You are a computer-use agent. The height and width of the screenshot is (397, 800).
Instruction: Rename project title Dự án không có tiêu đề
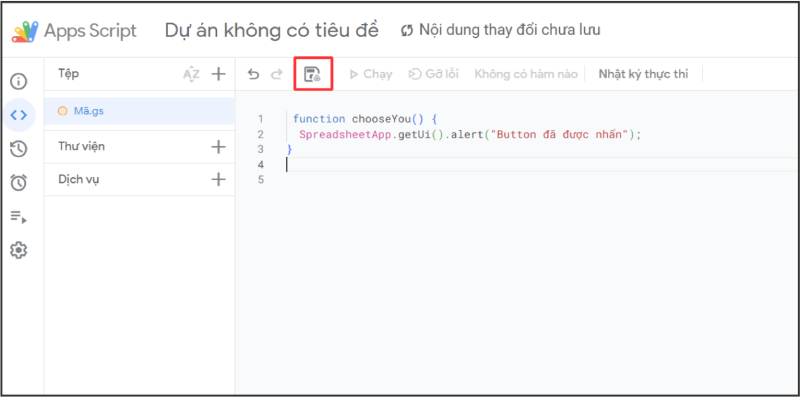tap(271, 31)
